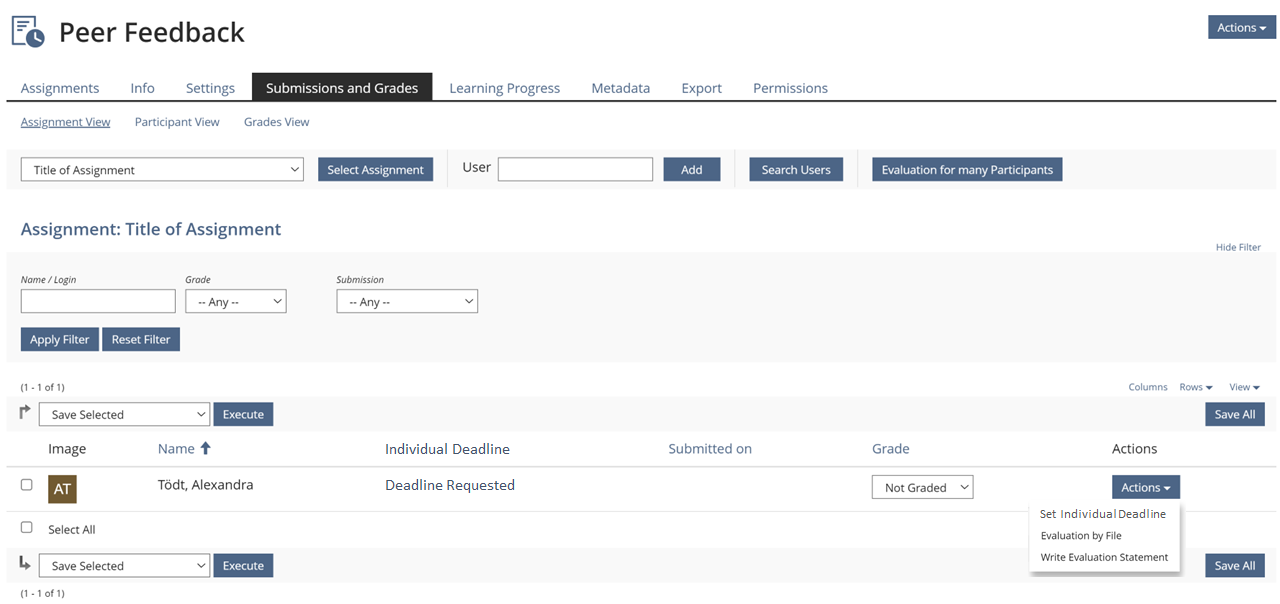The height and width of the screenshot is (604, 1280).
Task: Toggle the Select All checkbox
Action: pyautogui.click(x=27, y=528)
